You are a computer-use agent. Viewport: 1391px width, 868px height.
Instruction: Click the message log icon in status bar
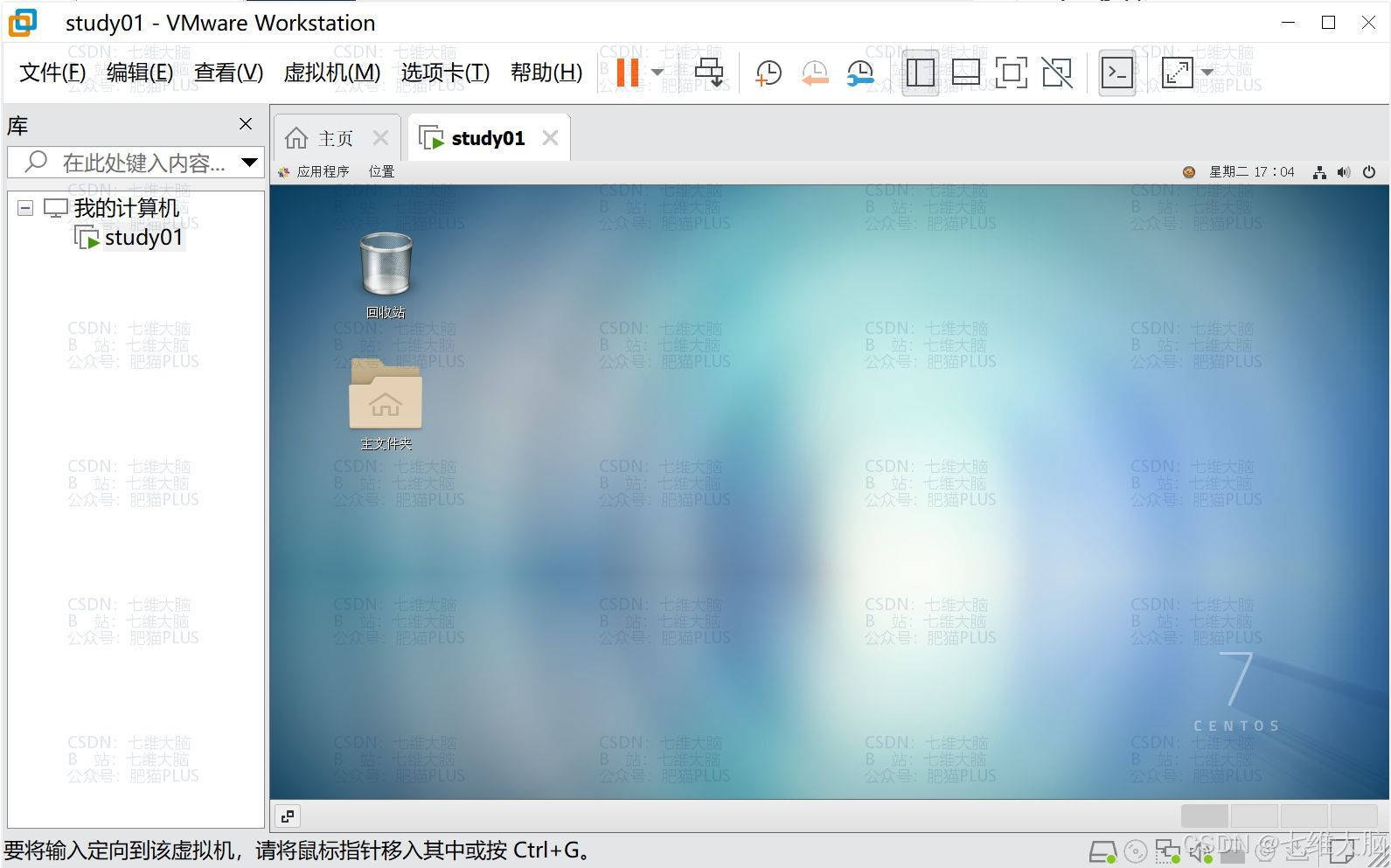click(x=1342, y=851)
